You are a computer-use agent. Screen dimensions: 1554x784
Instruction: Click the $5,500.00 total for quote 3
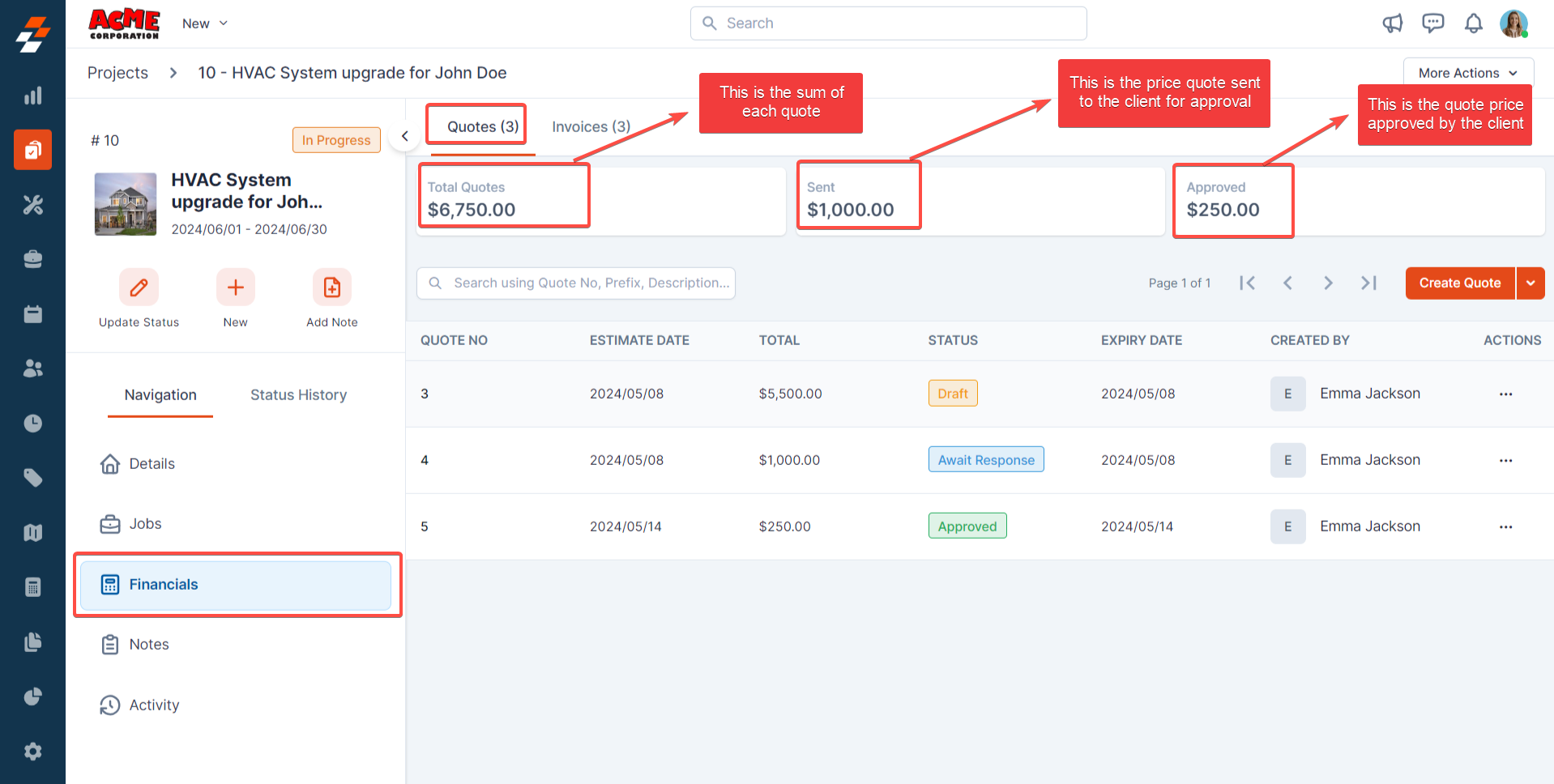[x=790, y=394]
